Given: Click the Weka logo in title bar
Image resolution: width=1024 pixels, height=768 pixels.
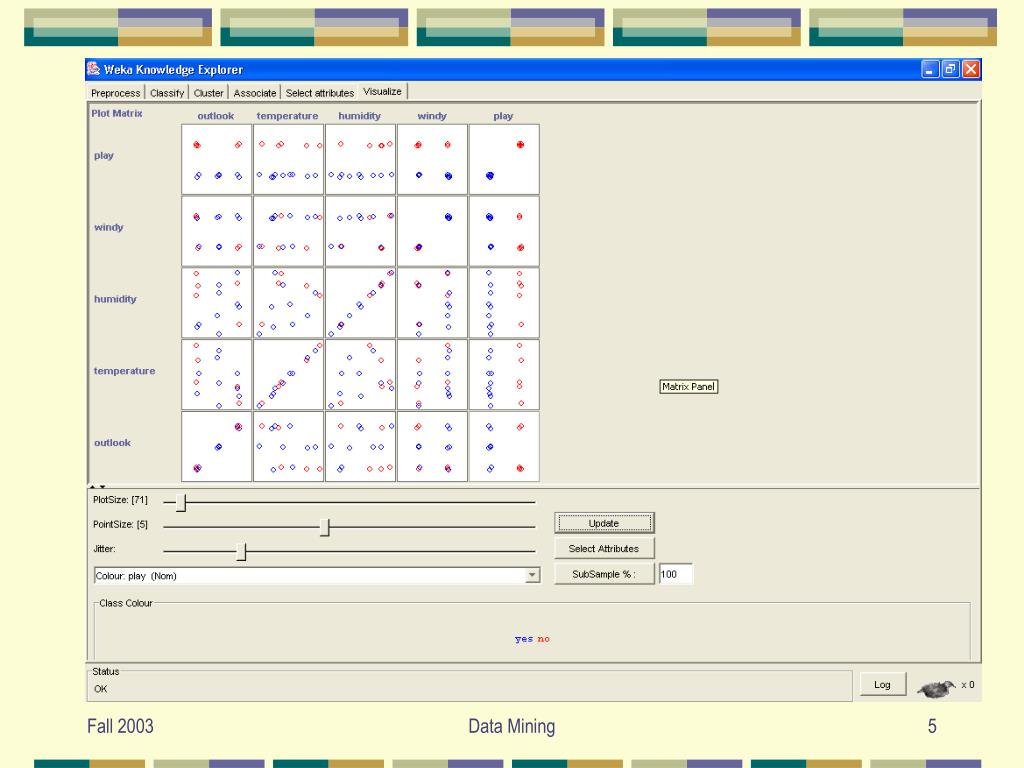Looking at the screenshot, I should tap(94, 69).
